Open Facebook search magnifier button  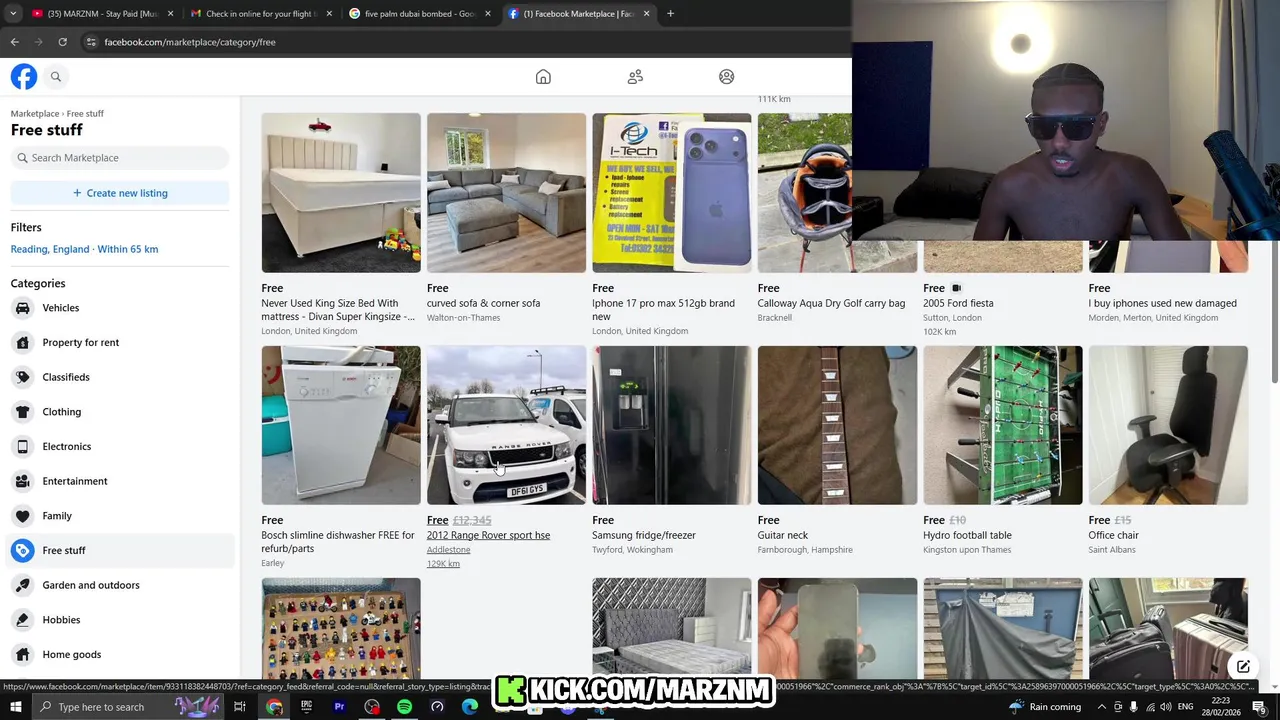point(56,77)
